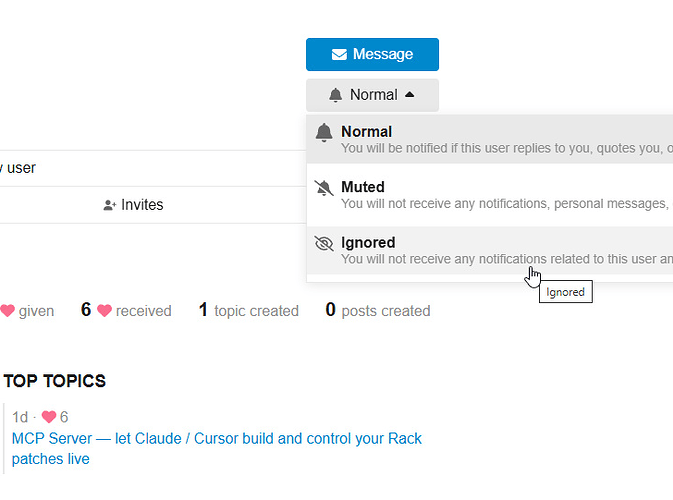
Task: Click the envelope icon on the Message button
Action: 339,54
